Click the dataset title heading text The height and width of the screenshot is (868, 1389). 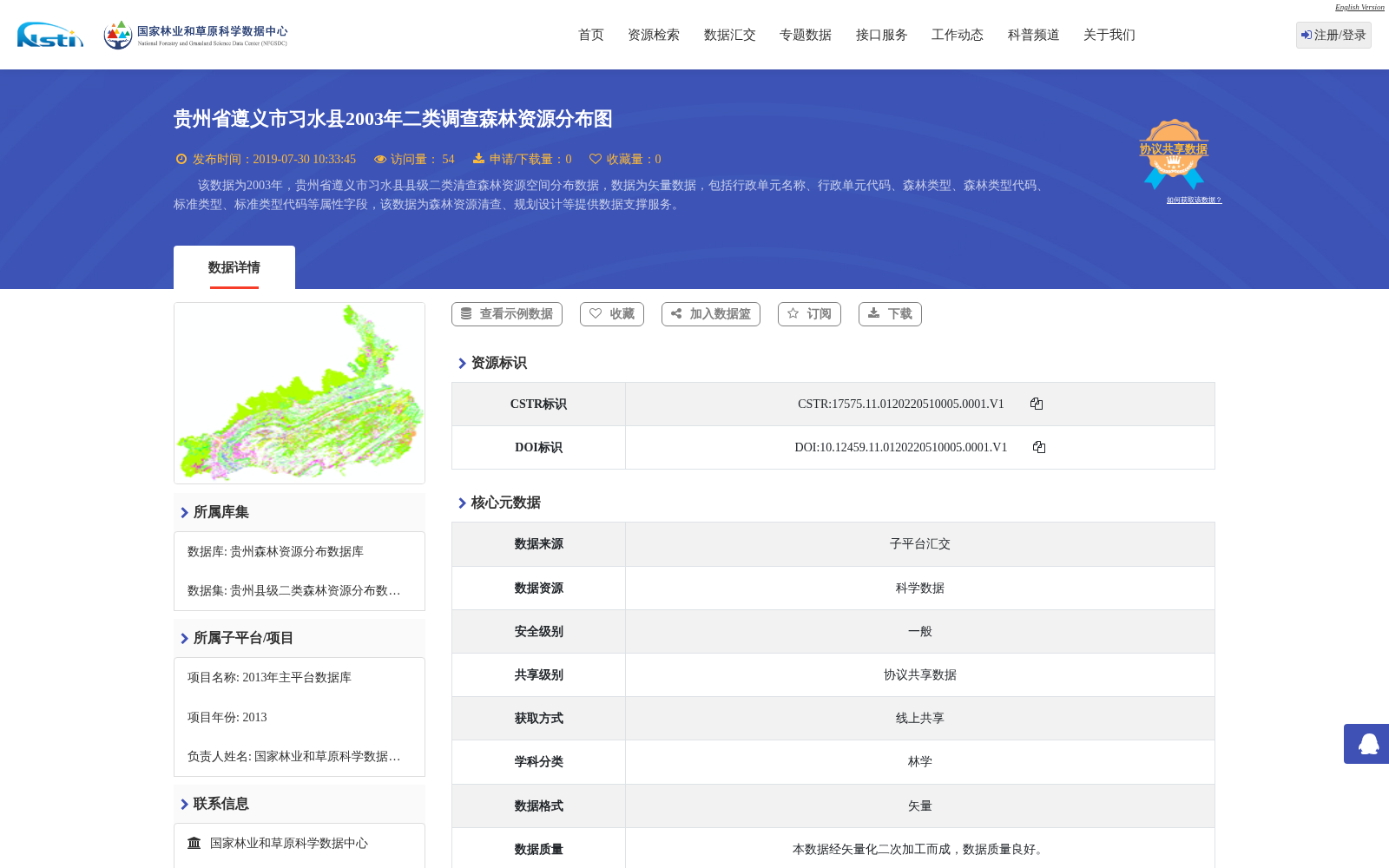point(393,119)
